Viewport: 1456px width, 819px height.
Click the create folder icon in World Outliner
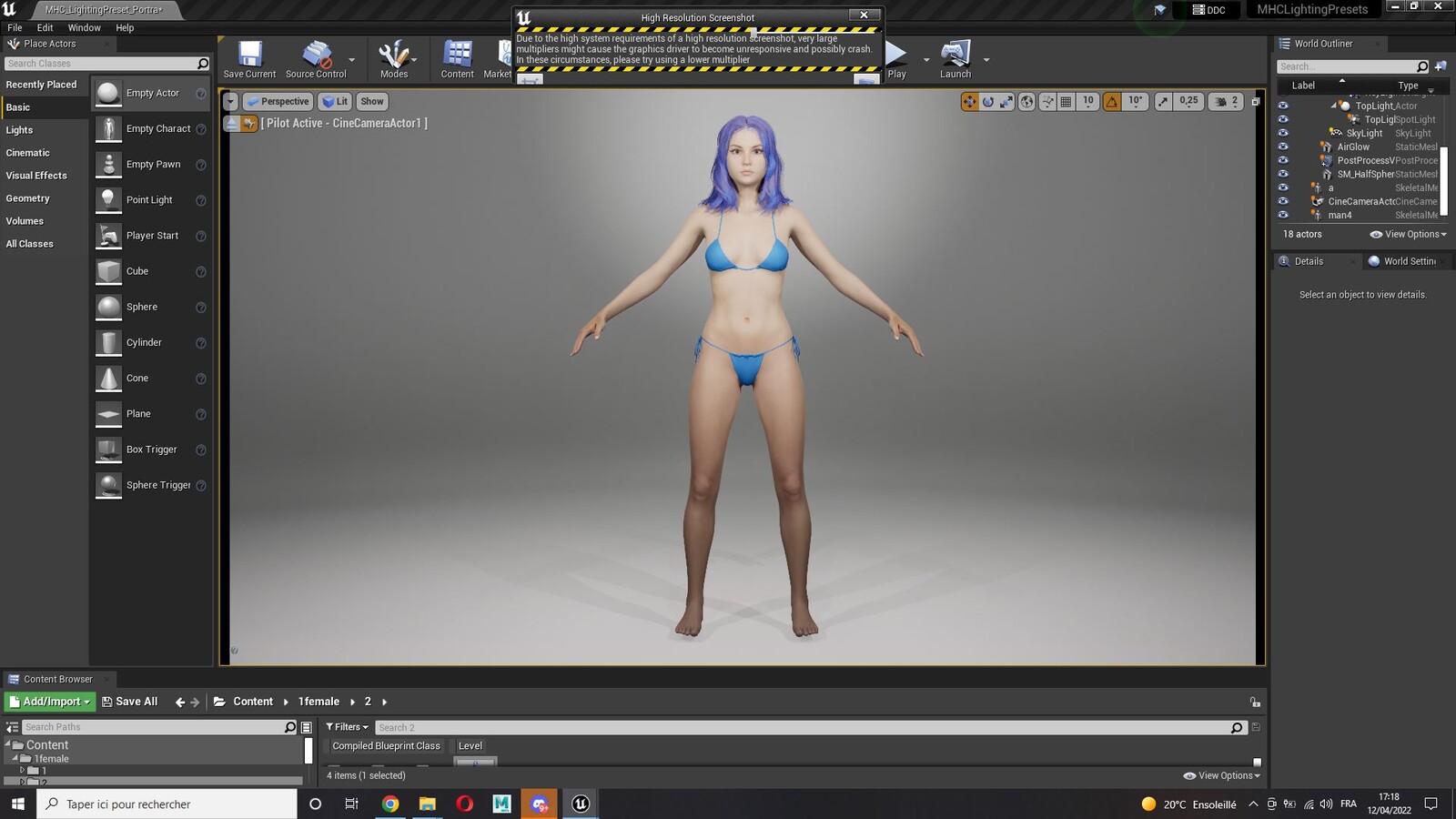pyautogui.click(x=1440, y=66)
